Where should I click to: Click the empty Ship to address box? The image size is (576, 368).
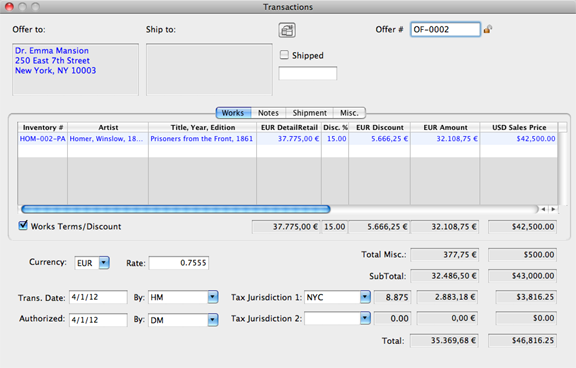point(209,69)
